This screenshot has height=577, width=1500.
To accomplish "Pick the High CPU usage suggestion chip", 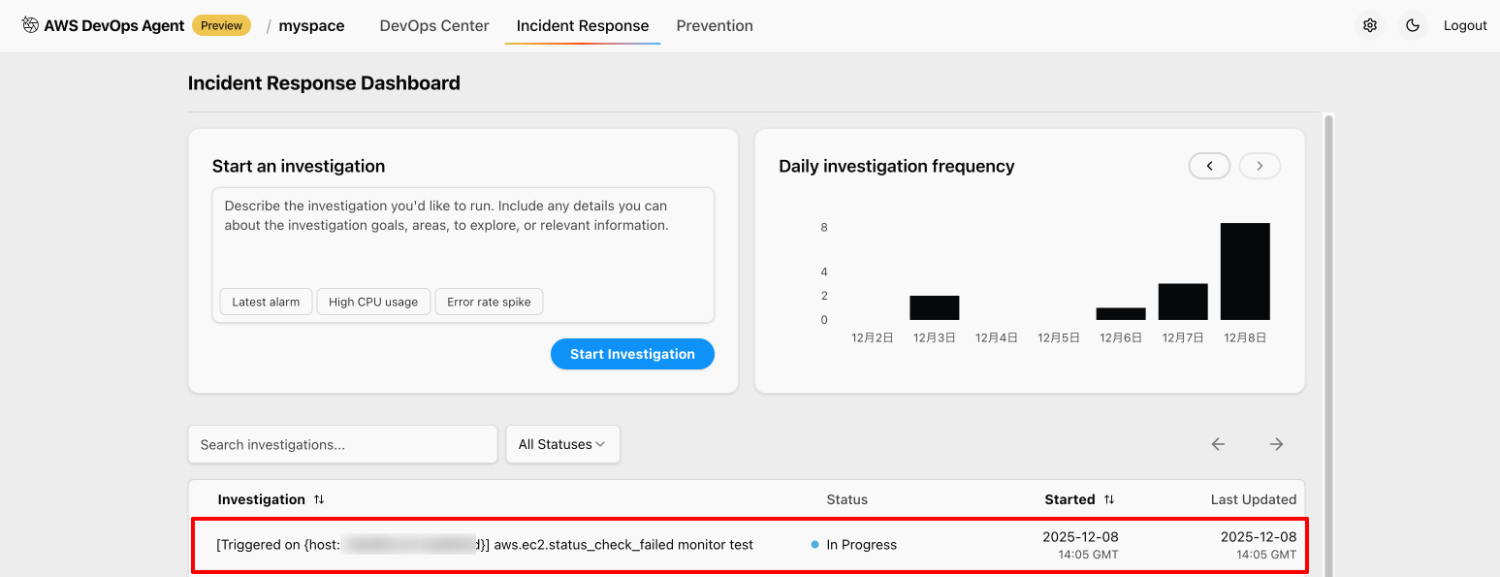I will click(x=373, y=302).
